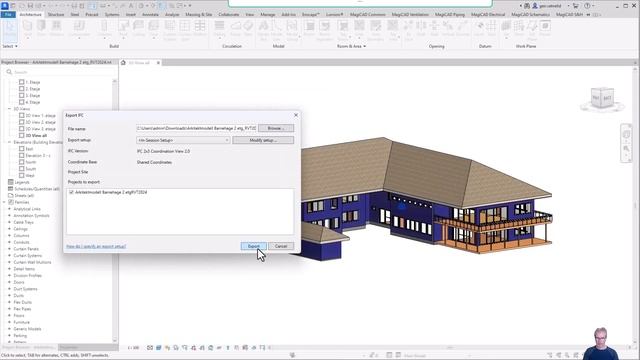640x360 pixels.
Task: Select the Railing tool in Circulation
Action: pos(220,29)
